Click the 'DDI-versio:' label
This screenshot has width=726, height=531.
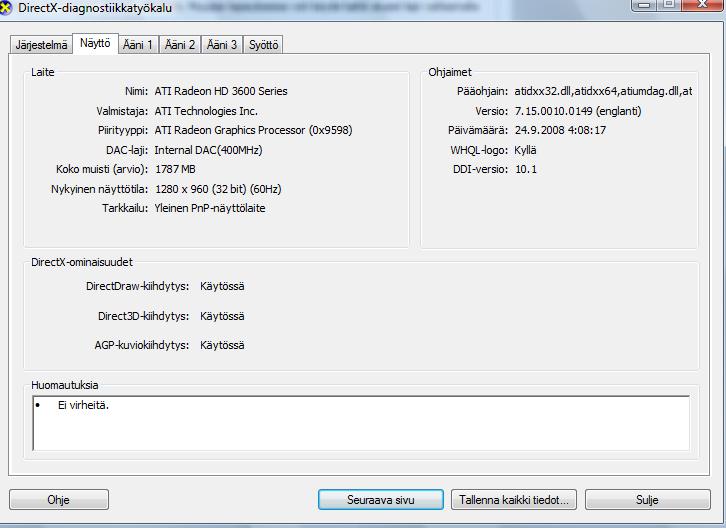point(481,169)
